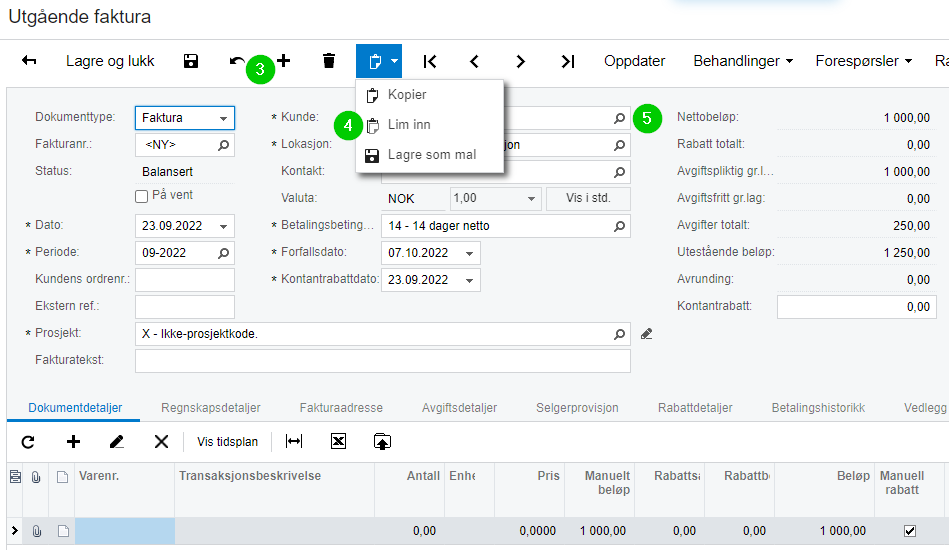Image resolution: width=949 pixels, height=550 pixels.
Task: Expand the first grid row arrow
Action: [x=15, y=531]
